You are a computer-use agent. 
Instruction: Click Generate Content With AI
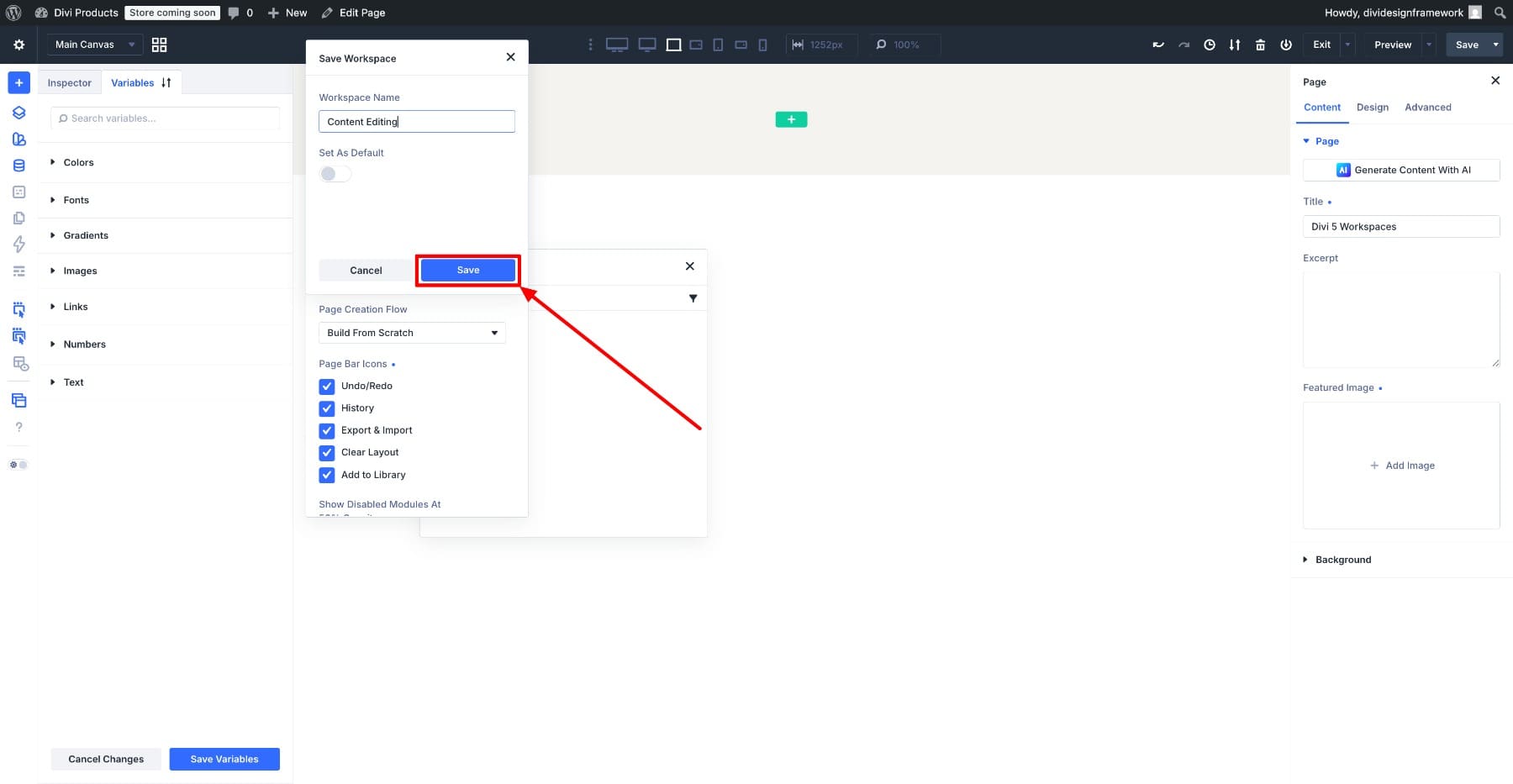pyautogui.click(x=1401, y=170)
